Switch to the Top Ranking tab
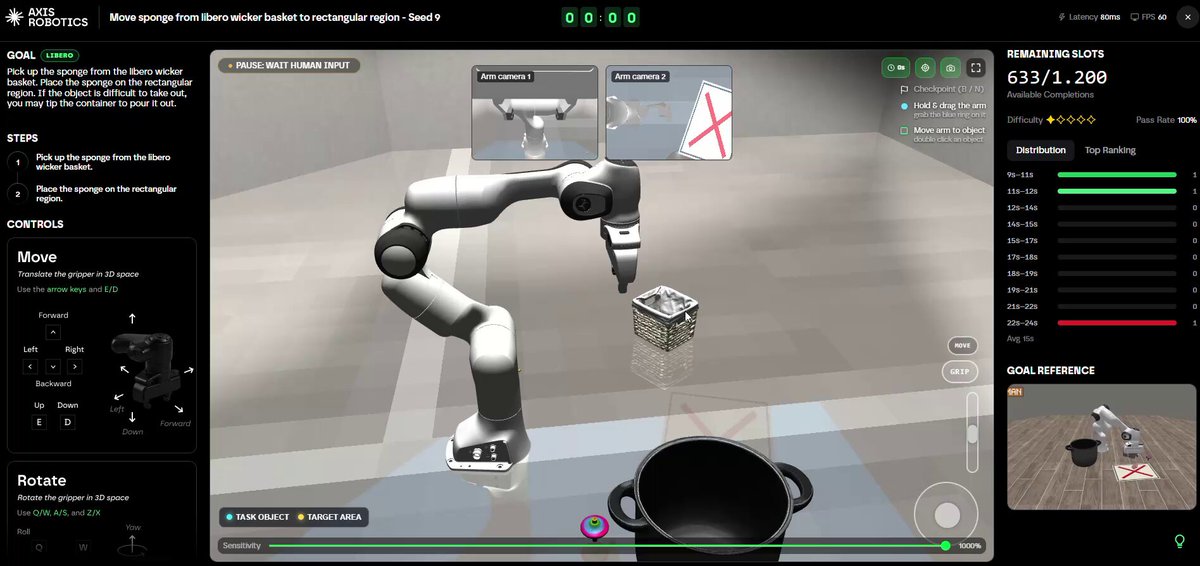The width and height of the screenshot is (1200, 566). 1110,150
